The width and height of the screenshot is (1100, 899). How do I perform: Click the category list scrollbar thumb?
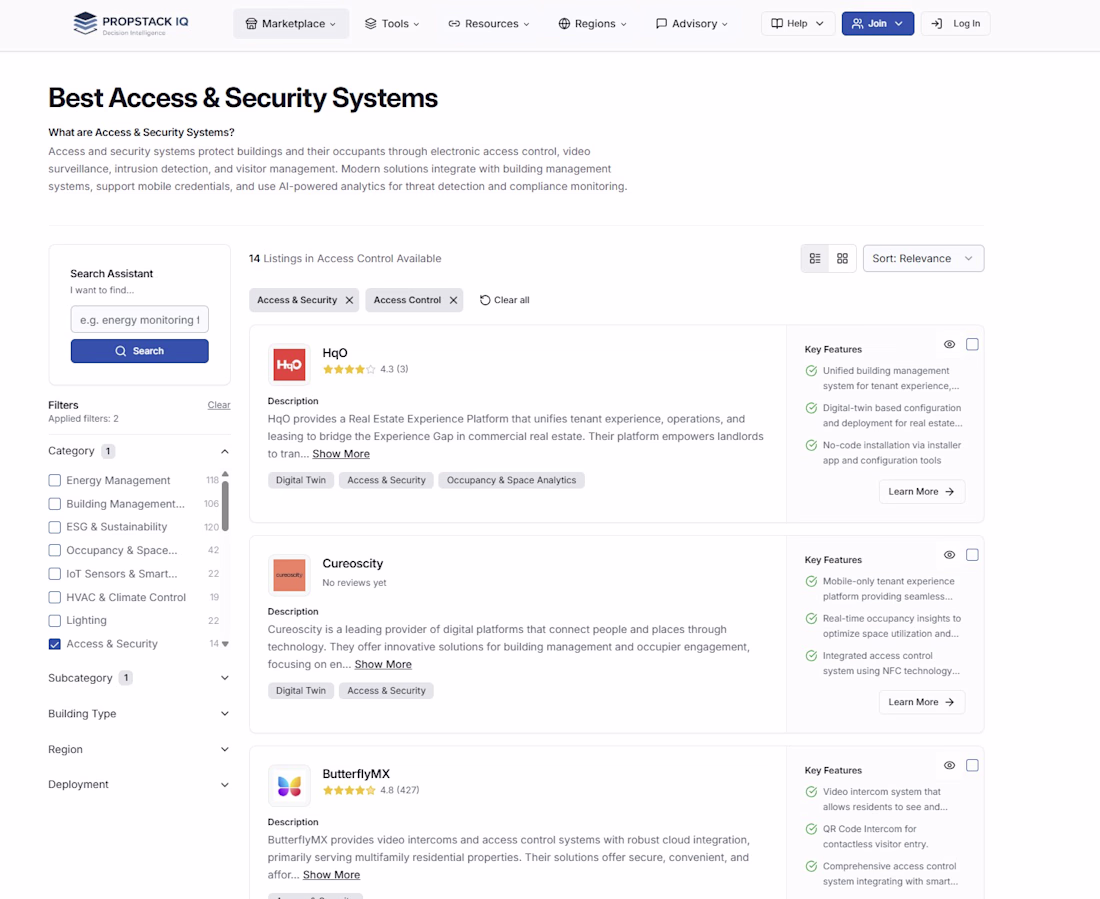225,505
